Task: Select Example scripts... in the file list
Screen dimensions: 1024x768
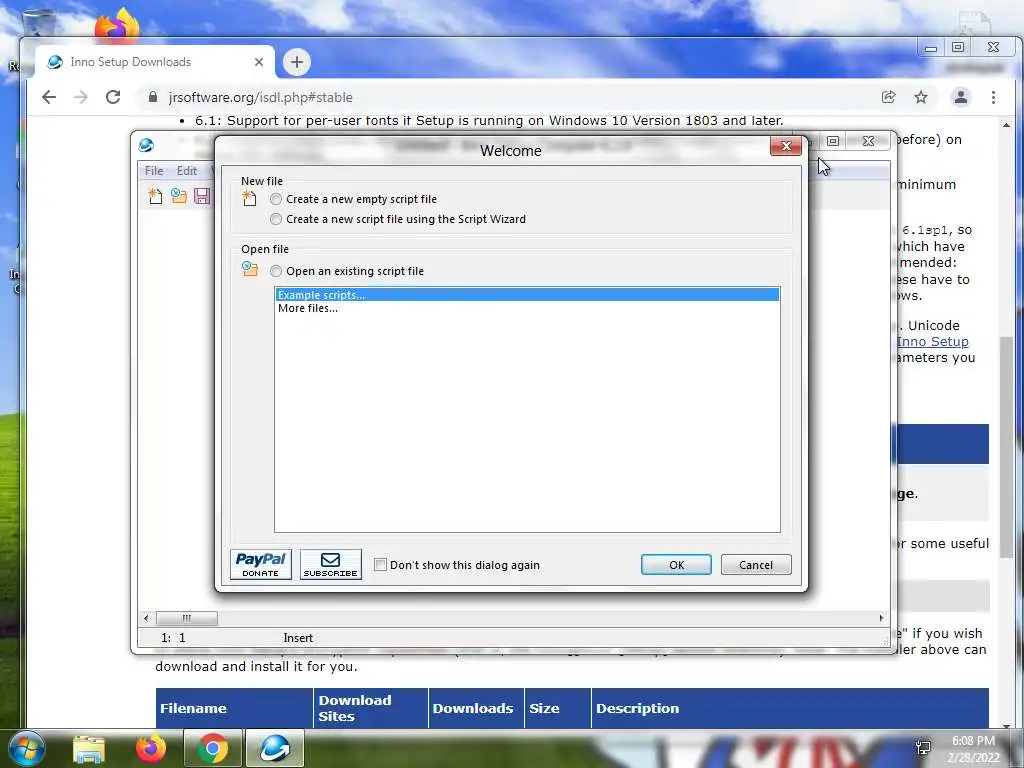Action: 527,295
